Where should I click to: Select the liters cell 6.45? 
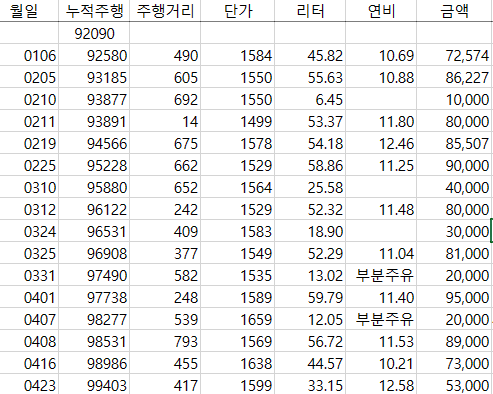[310, 99]
